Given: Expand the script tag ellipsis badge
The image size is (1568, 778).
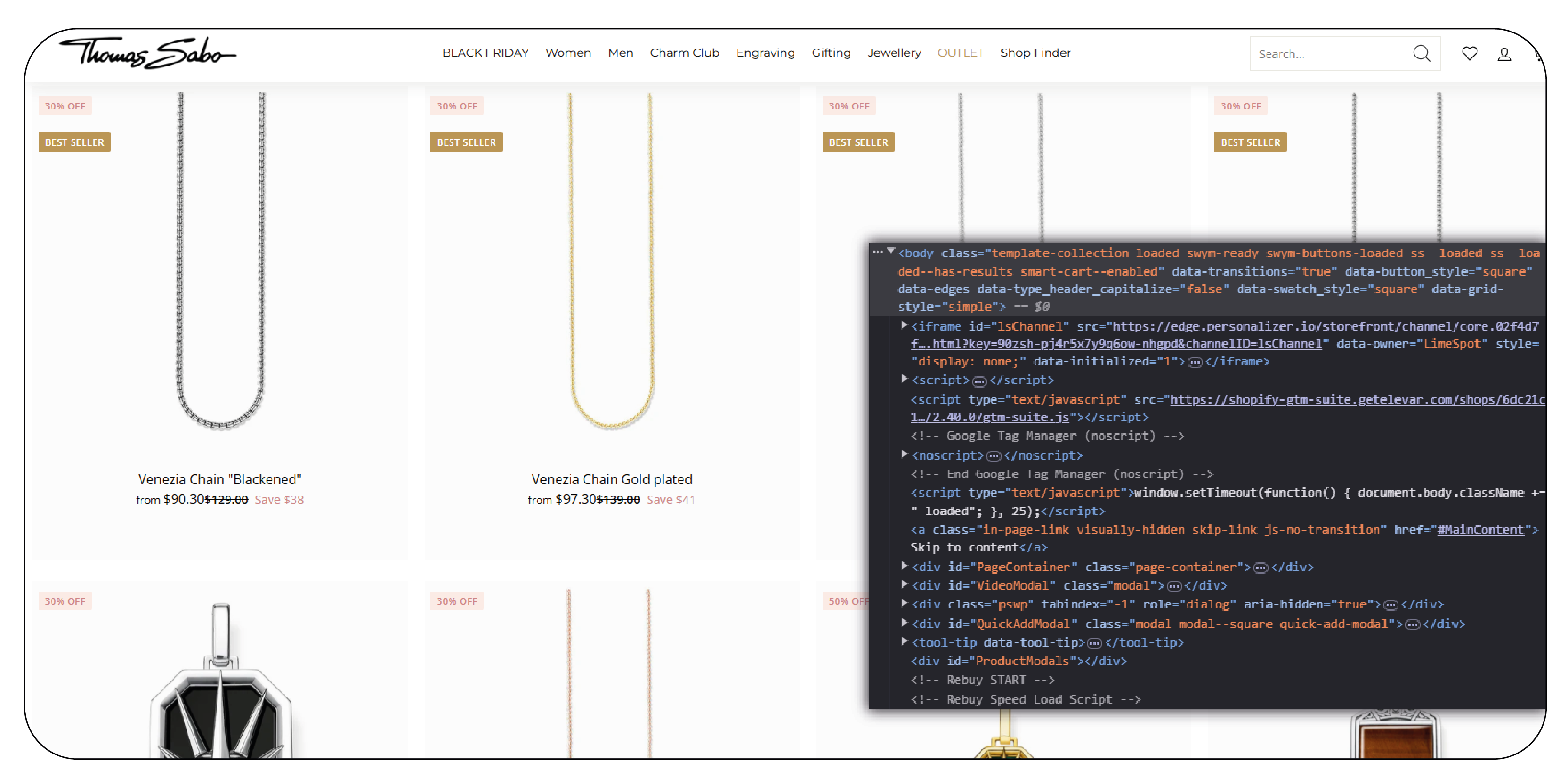Looking at the screenshot, I should (x=979, y=381).
